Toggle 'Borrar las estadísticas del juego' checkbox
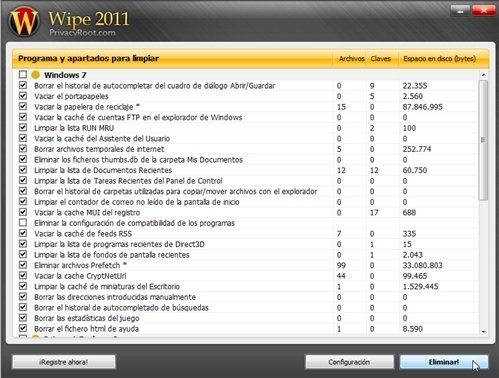 23,318
